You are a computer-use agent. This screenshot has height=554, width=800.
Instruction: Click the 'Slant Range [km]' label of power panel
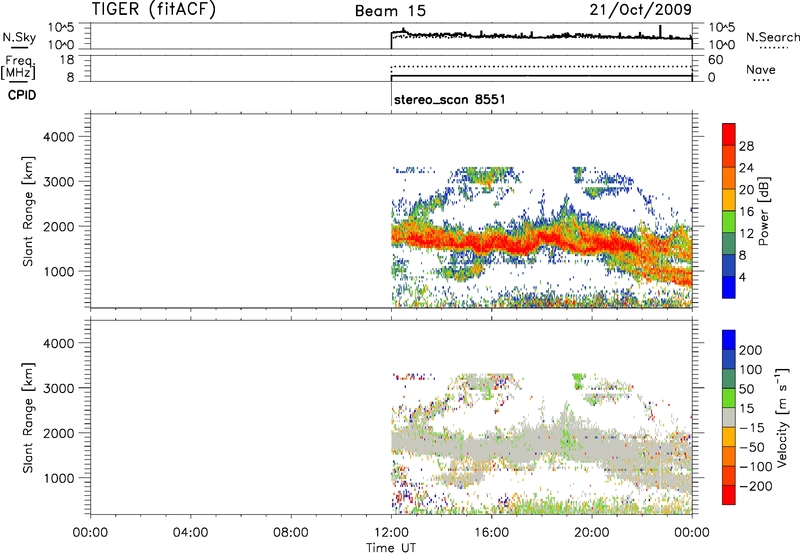click(x=28, y=211)
